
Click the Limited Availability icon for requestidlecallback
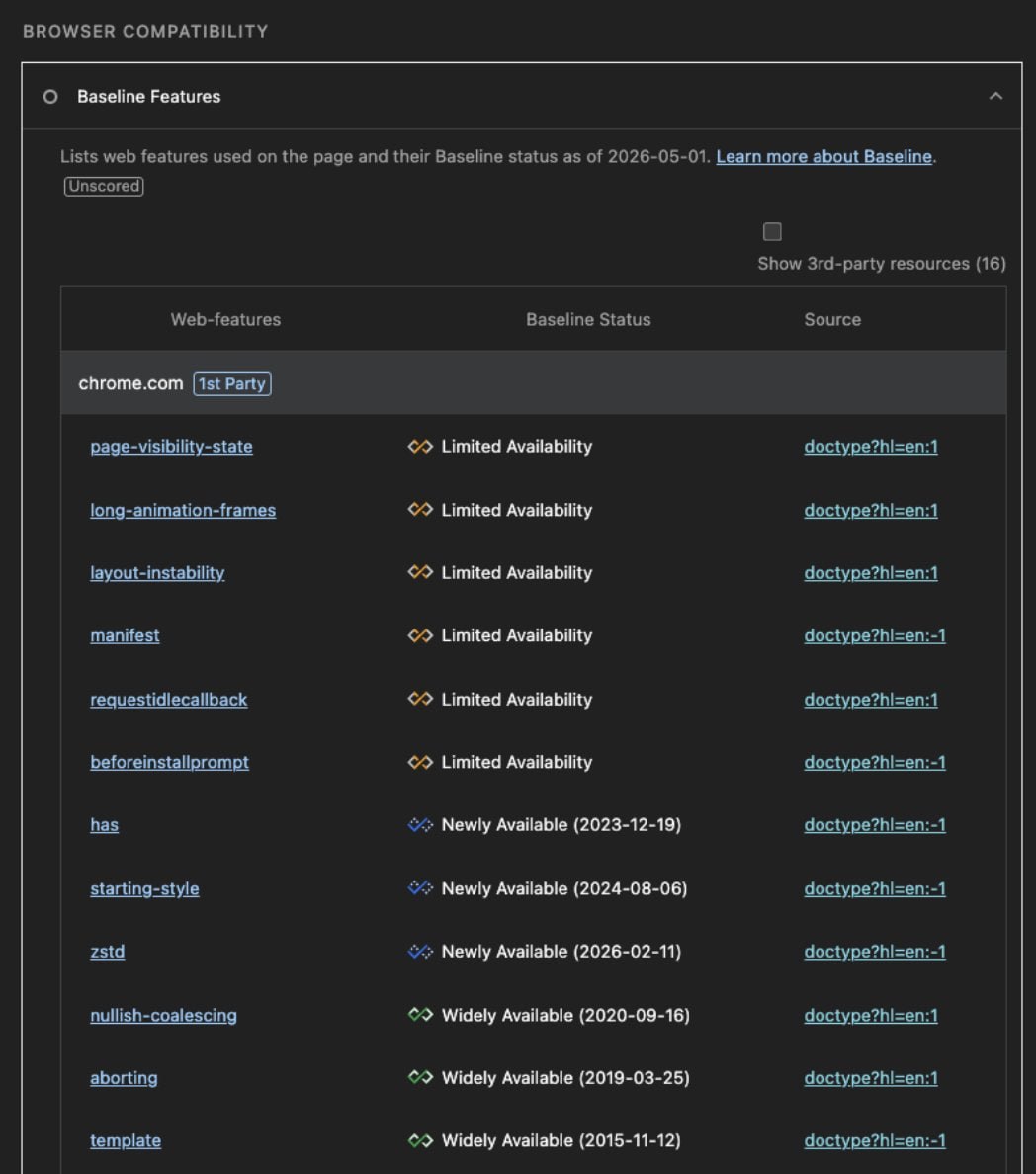pyautogui.click(x=420, y=700)
